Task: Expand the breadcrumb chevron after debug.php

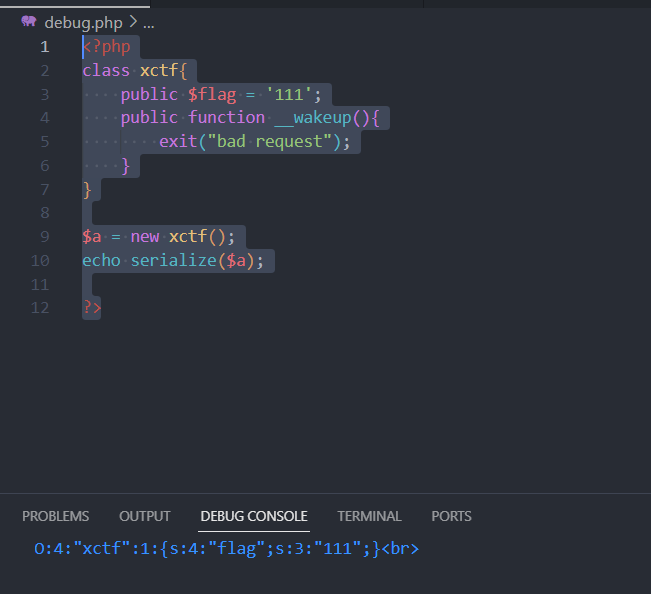Action: pyautogui.click(x=133, y=22)
